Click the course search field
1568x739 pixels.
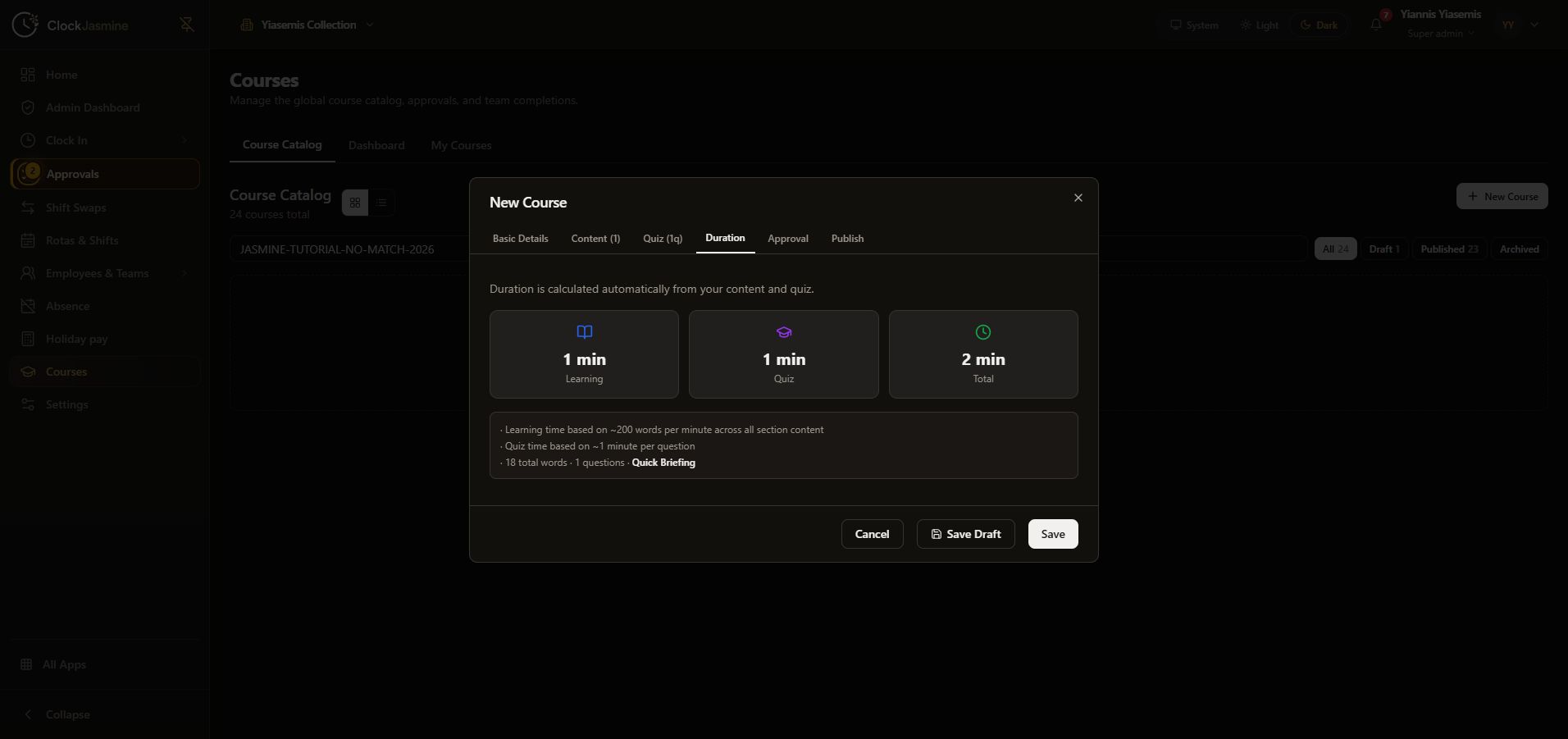click(768, 249)
